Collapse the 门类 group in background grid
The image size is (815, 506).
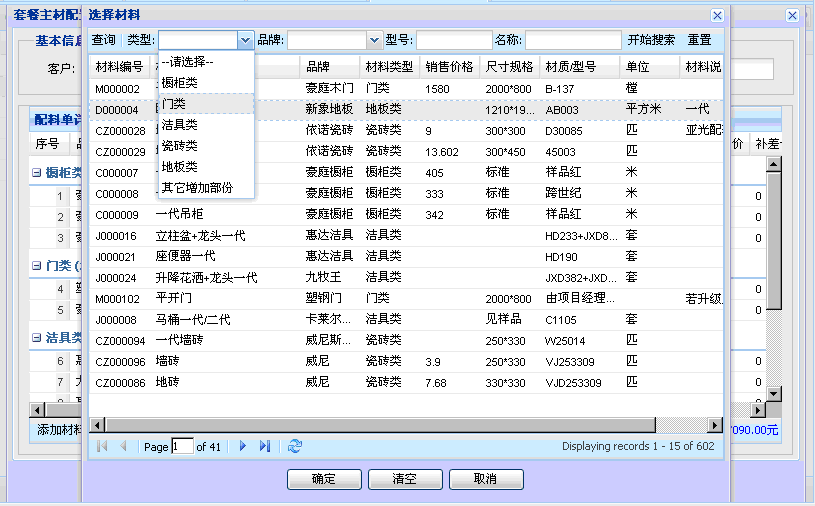tap(37, 265)
